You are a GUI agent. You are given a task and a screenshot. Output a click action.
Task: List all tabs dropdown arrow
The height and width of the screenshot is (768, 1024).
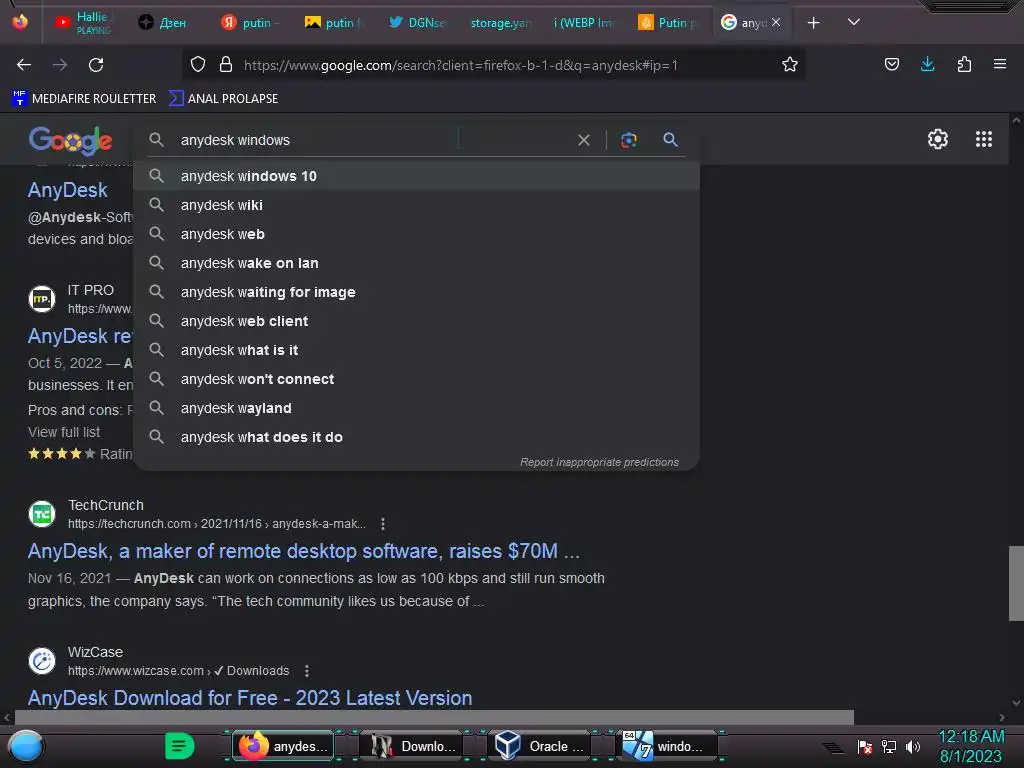click(x=853, y=23)
